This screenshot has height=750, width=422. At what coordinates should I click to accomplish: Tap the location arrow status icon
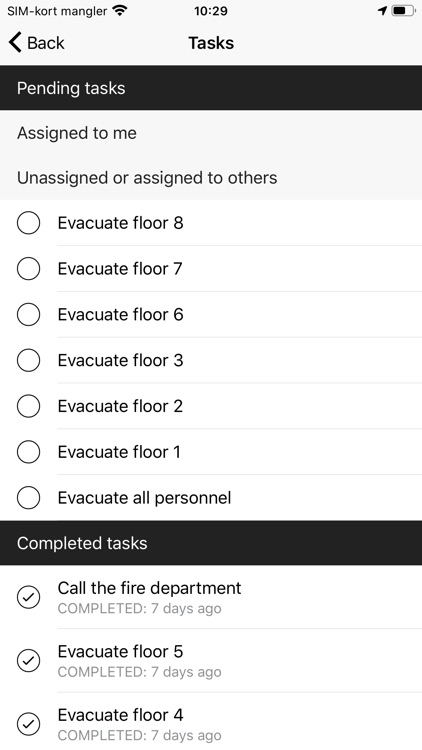click(x=382, y=11)
